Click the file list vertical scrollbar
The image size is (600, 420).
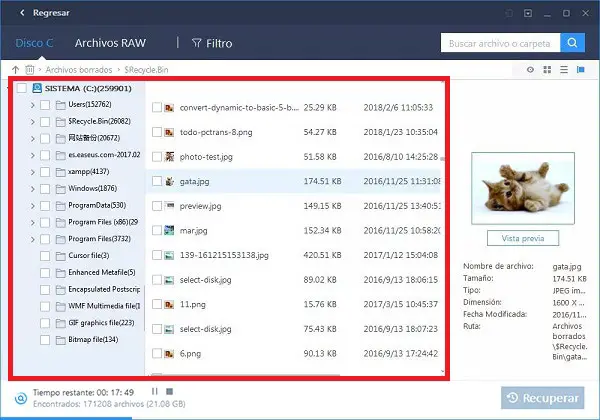pyautogui.click(x=443, y=158)
